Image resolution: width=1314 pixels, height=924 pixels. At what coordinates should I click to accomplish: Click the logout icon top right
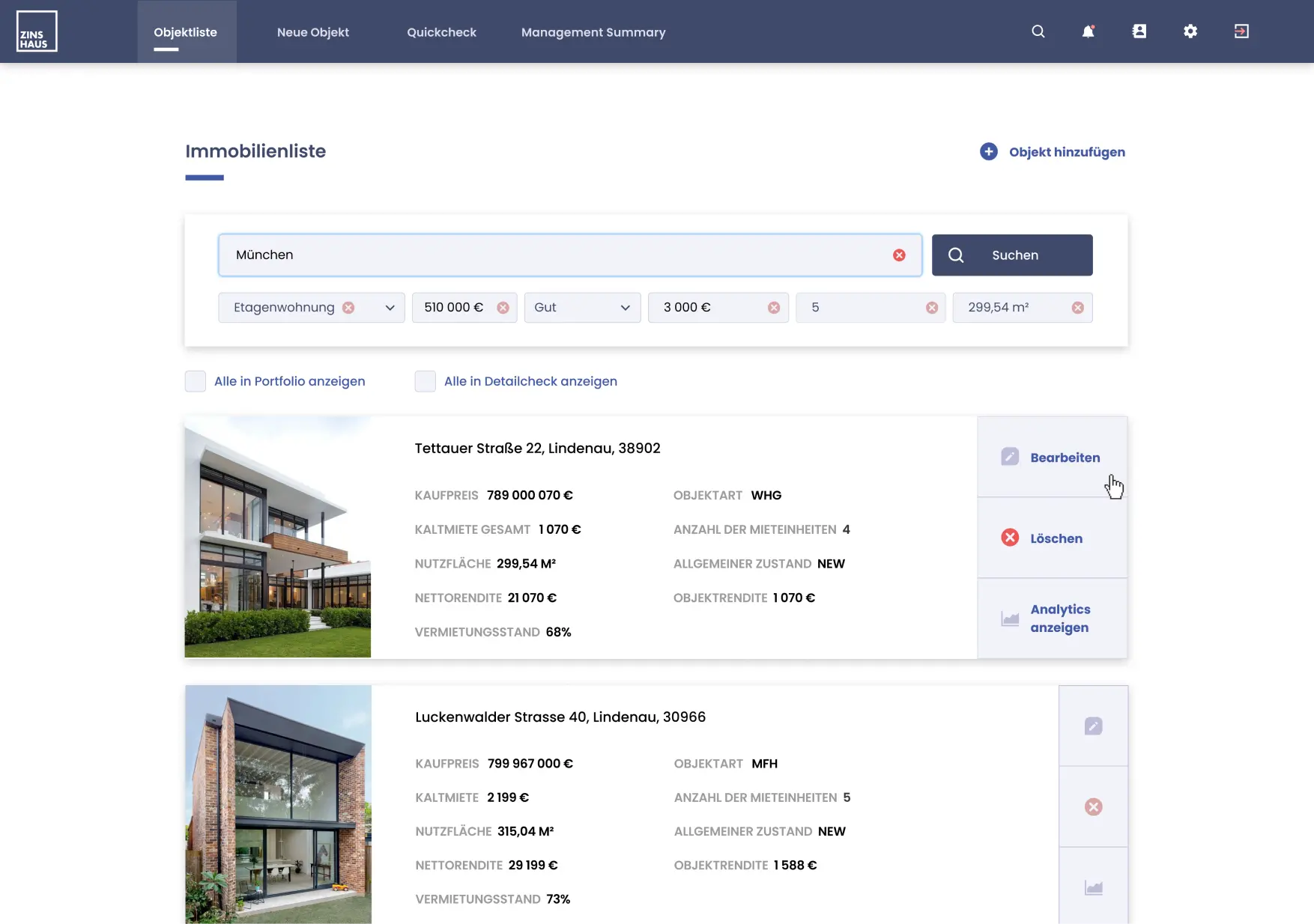pos(1241,31)
